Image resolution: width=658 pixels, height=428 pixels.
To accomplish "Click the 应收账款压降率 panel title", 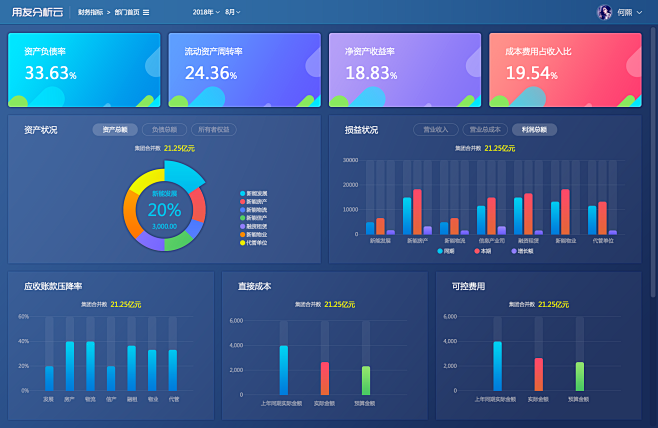I will coord(53,286).
